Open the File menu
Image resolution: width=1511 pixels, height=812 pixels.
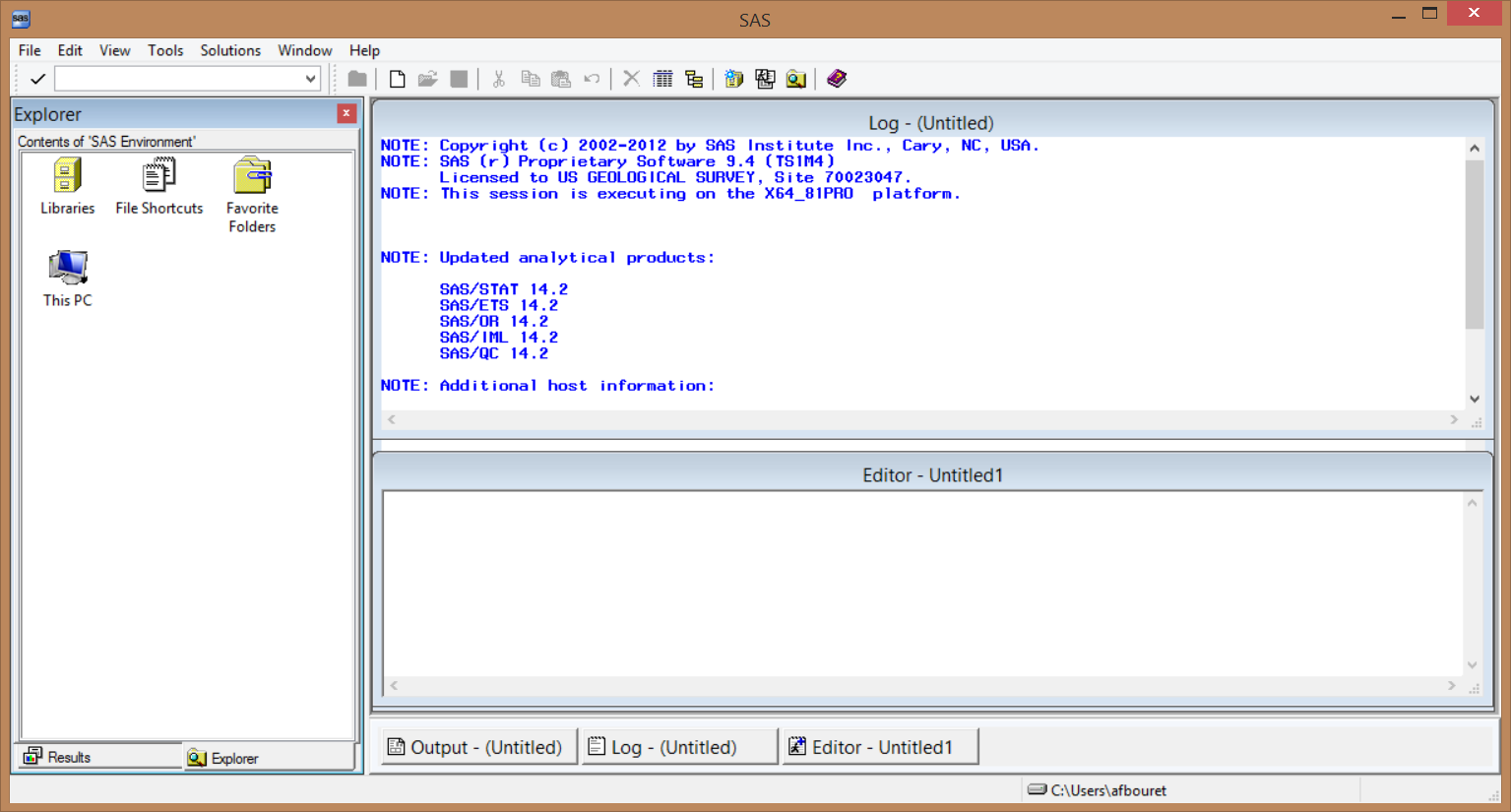[30, 50]
